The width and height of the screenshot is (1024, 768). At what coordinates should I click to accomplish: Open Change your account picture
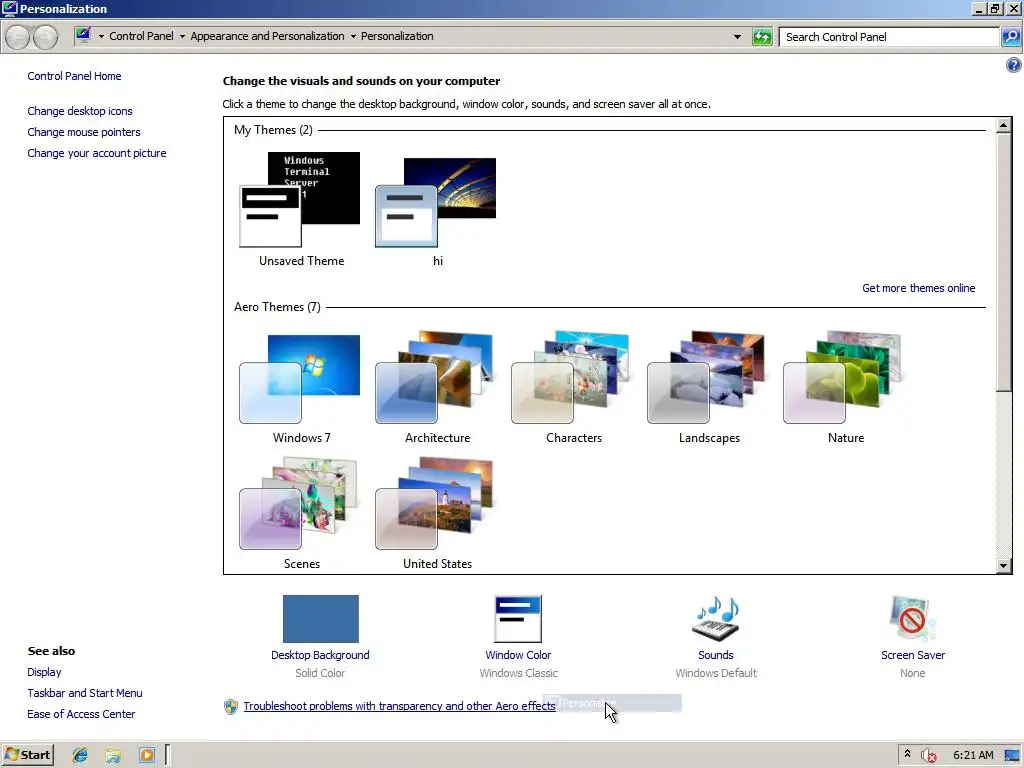pos(97,153)
